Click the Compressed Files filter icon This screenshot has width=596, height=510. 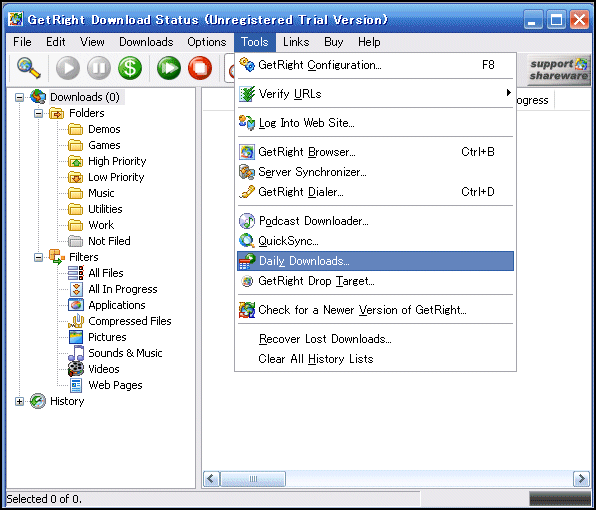[x=76, y=321]
